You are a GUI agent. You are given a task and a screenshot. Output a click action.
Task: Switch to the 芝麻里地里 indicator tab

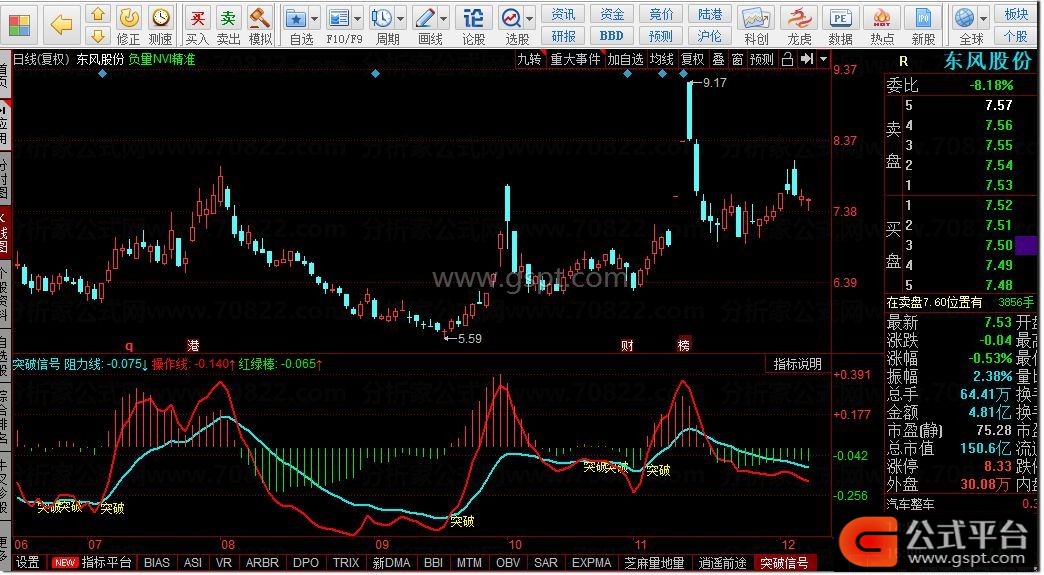pos(654,563)
